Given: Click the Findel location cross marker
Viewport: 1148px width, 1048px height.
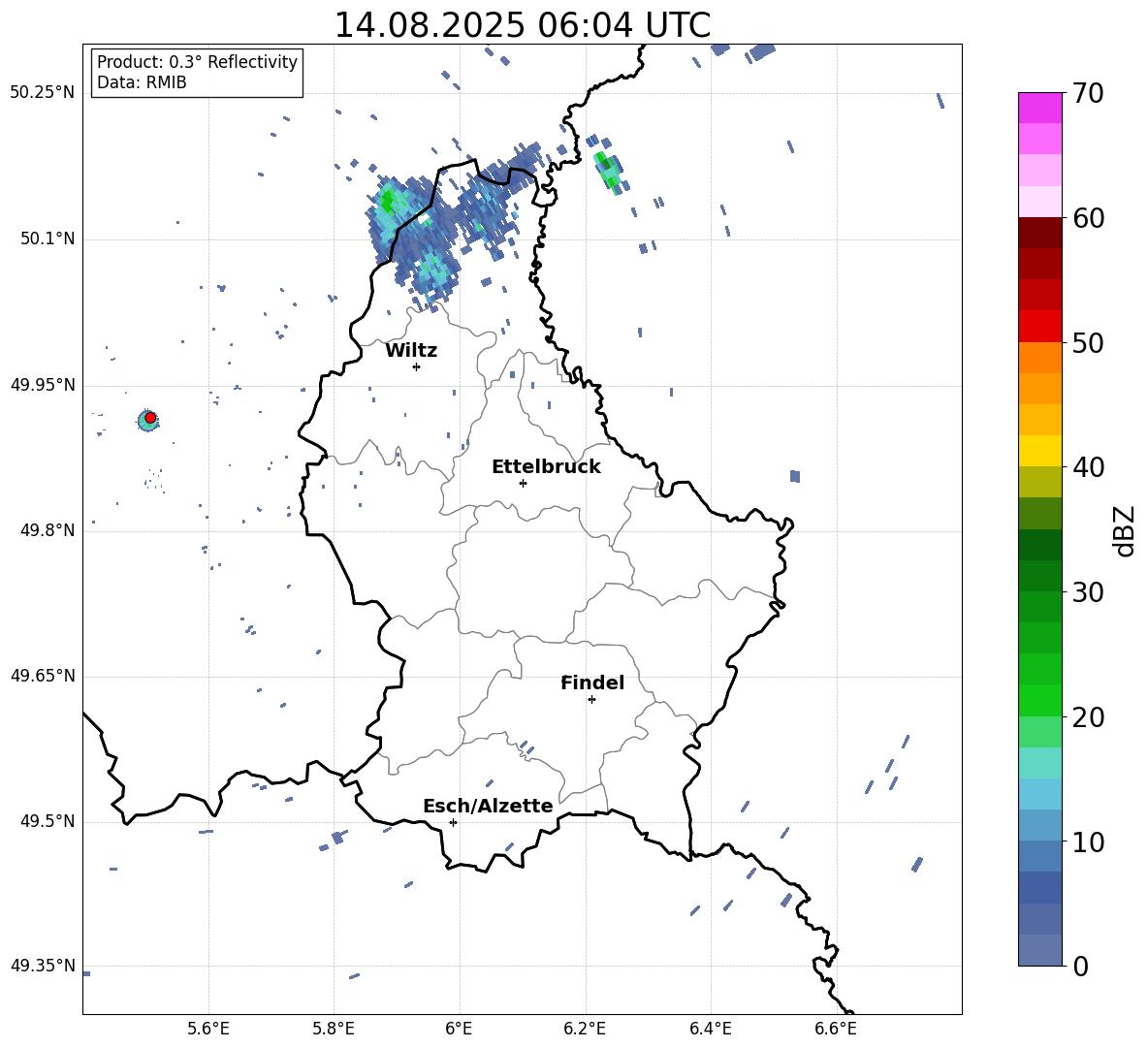Looking at the screenshot, I should [x=591, y=699].
